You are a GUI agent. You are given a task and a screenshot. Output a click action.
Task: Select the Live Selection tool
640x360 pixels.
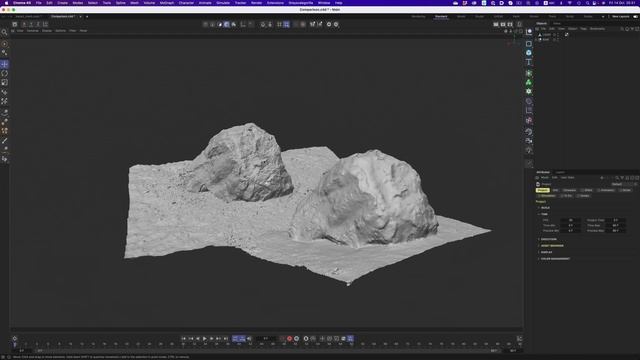(x=4, y=44)
